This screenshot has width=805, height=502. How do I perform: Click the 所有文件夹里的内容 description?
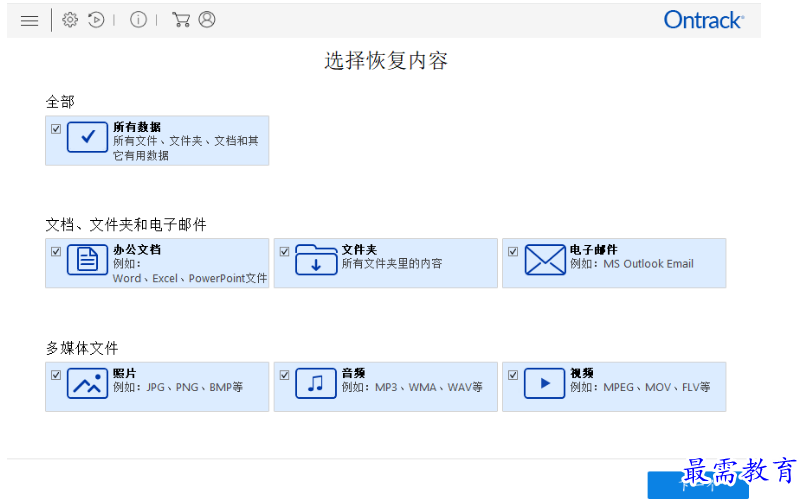pos(392,264)
